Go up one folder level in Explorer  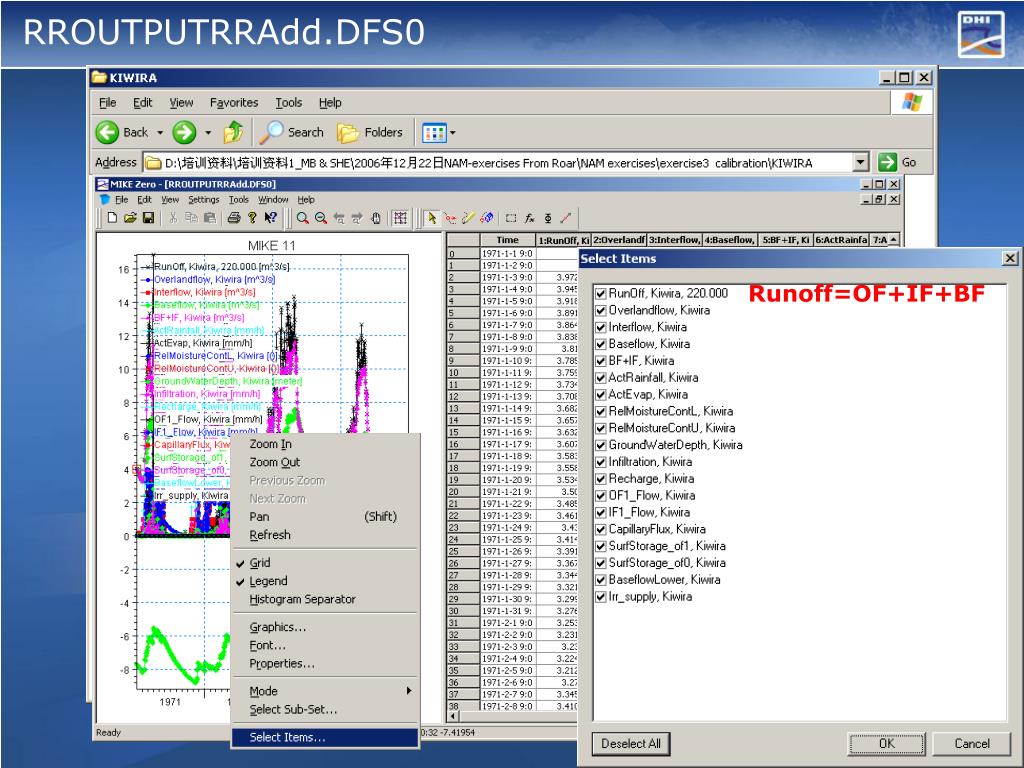(233, 133)
